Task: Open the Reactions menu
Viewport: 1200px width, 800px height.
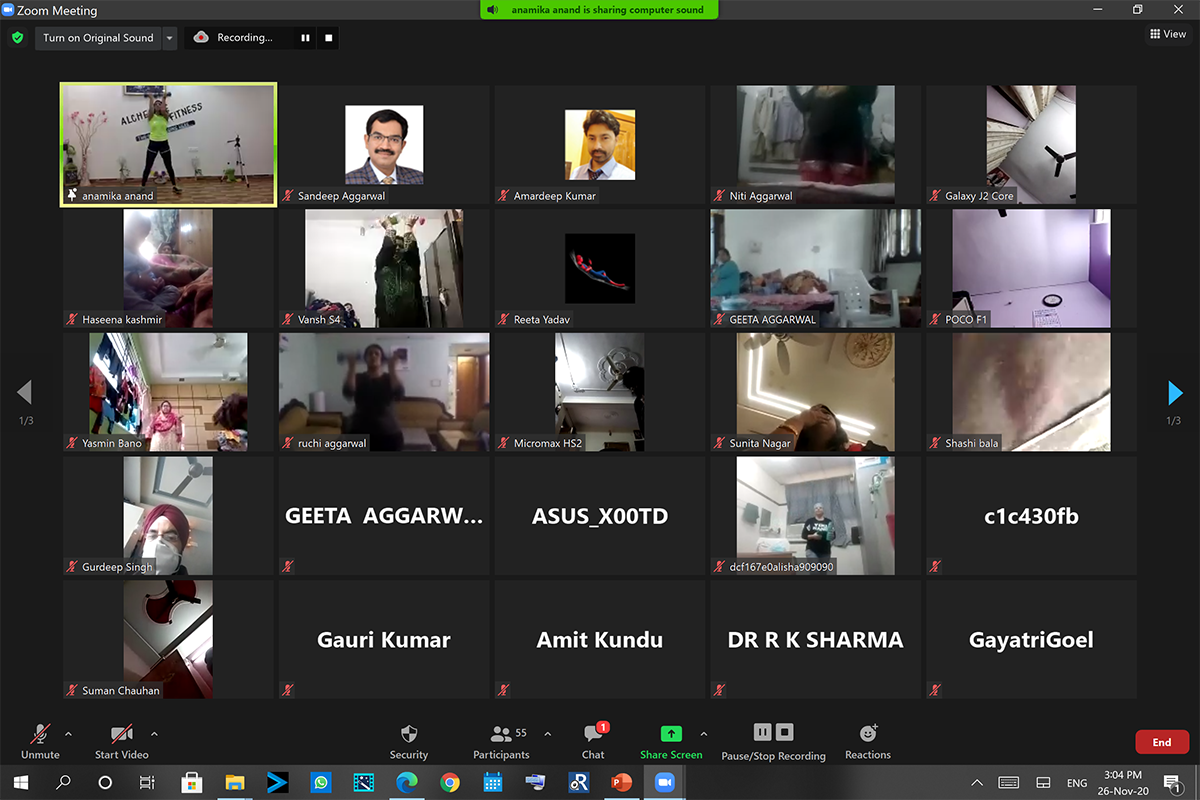Action: [x=867, y=741]
